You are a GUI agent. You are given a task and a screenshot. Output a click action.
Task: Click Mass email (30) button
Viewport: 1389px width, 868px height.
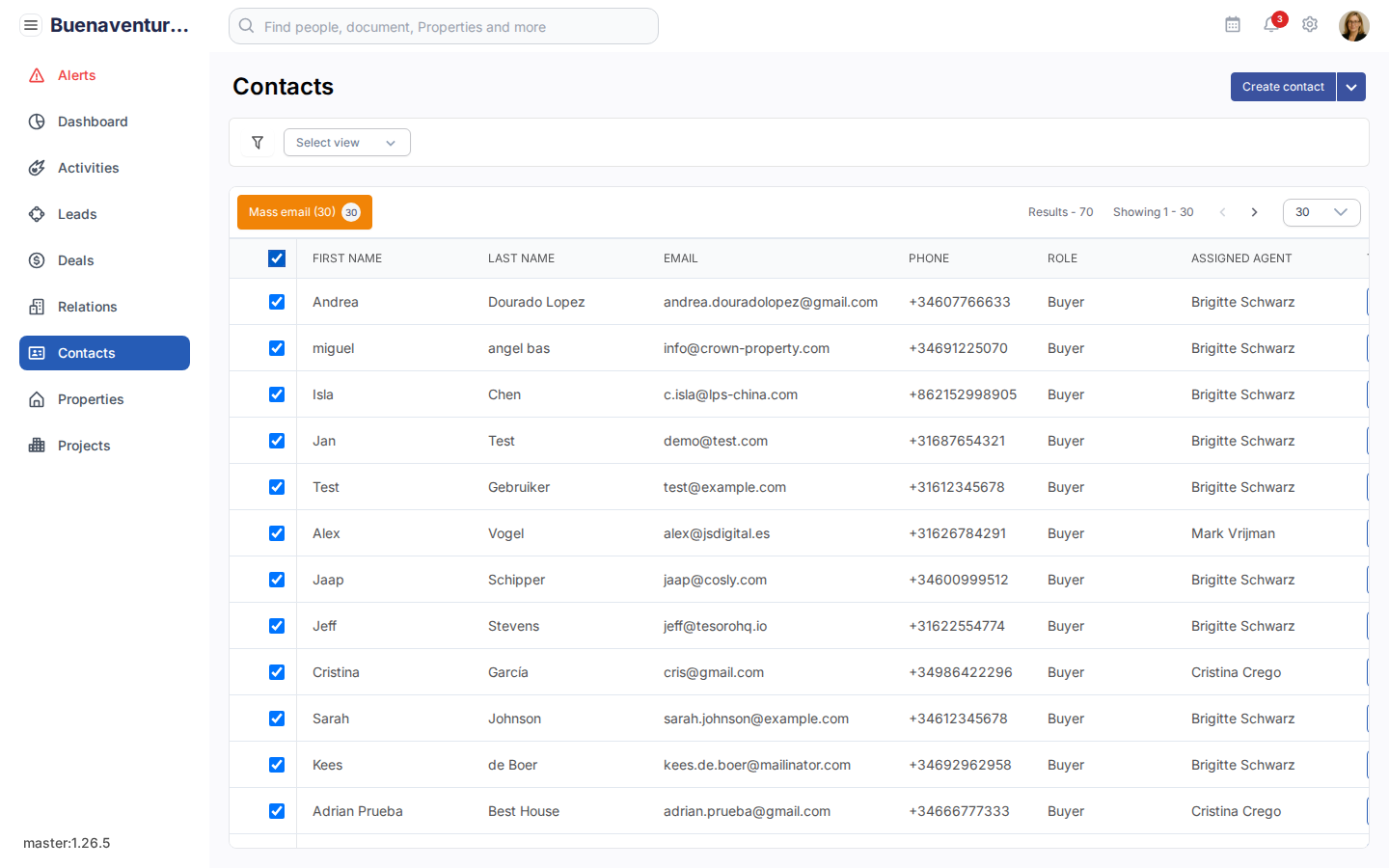[305, 212]
